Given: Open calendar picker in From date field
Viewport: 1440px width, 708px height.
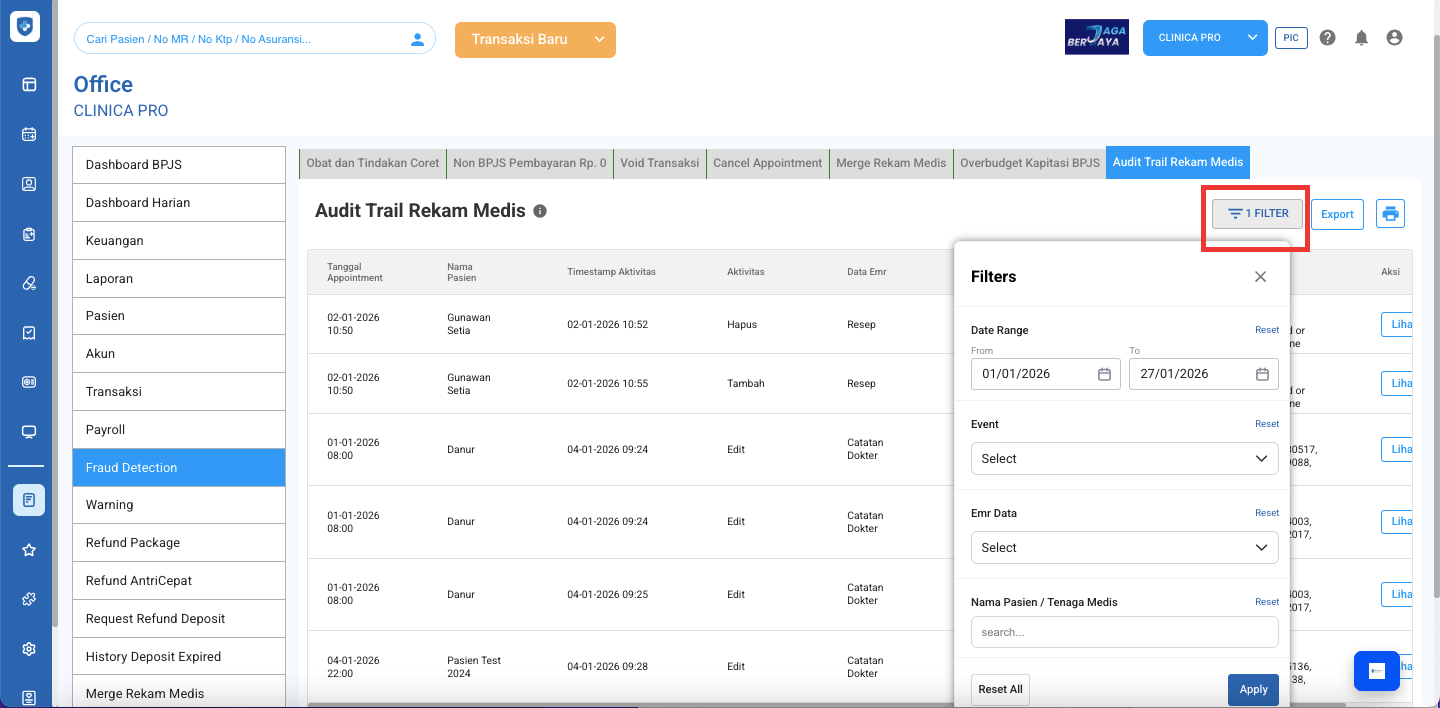Looking at the screenshot, I should 1104,374.
